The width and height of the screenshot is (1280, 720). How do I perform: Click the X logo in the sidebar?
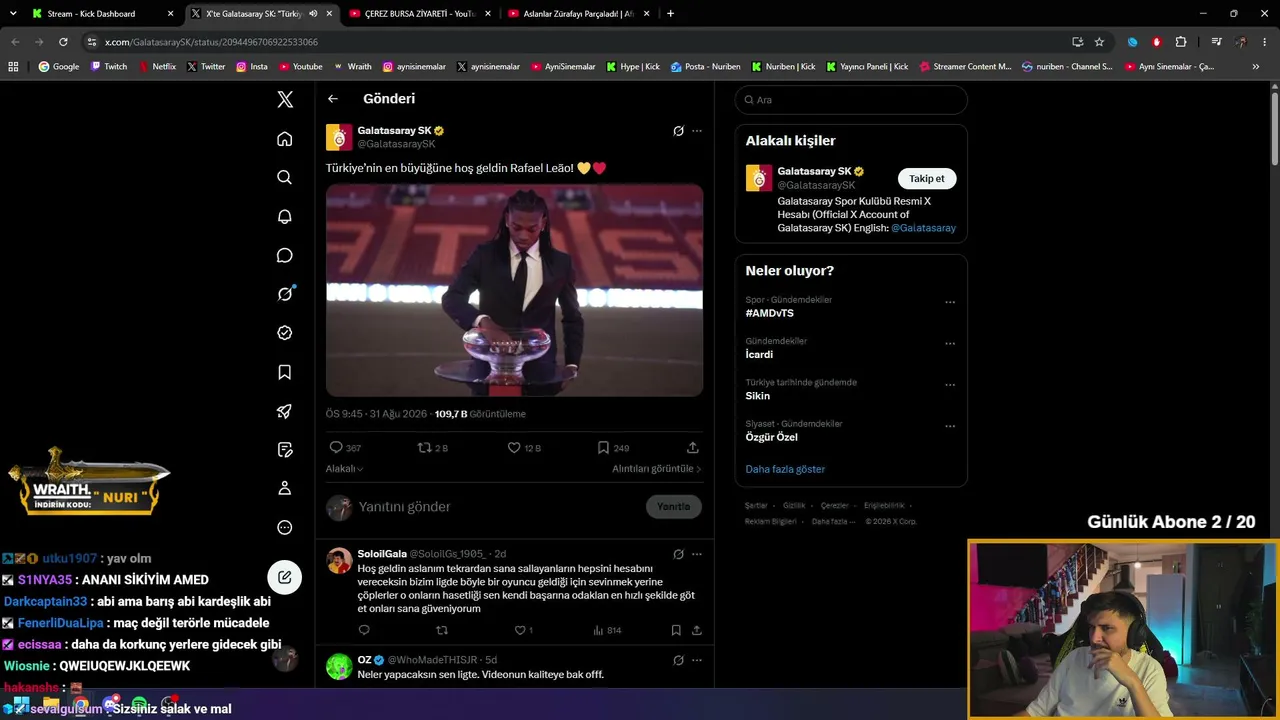tap(285, 99)
